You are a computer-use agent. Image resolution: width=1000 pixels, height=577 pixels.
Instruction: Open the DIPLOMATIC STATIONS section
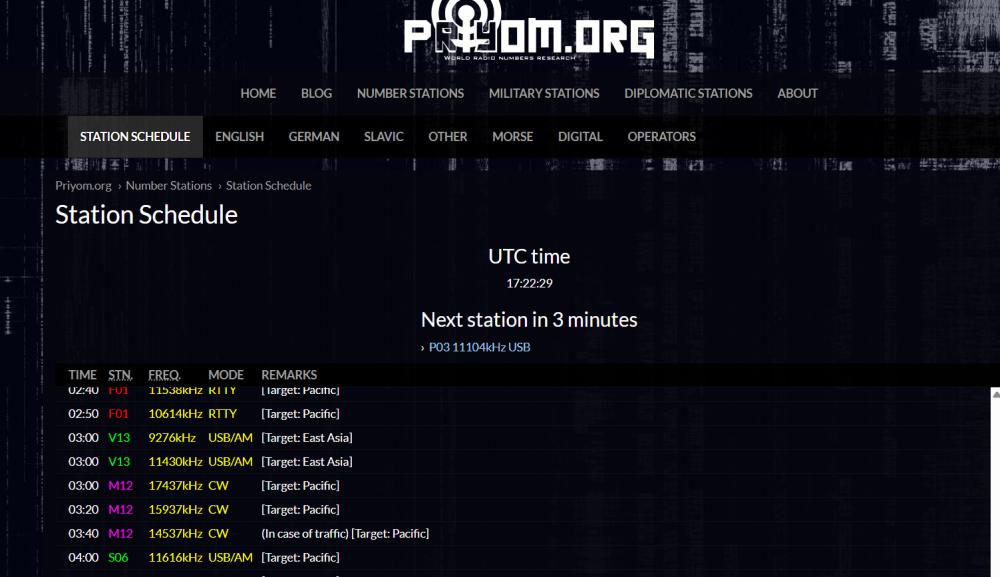click(x=688, y=93)
